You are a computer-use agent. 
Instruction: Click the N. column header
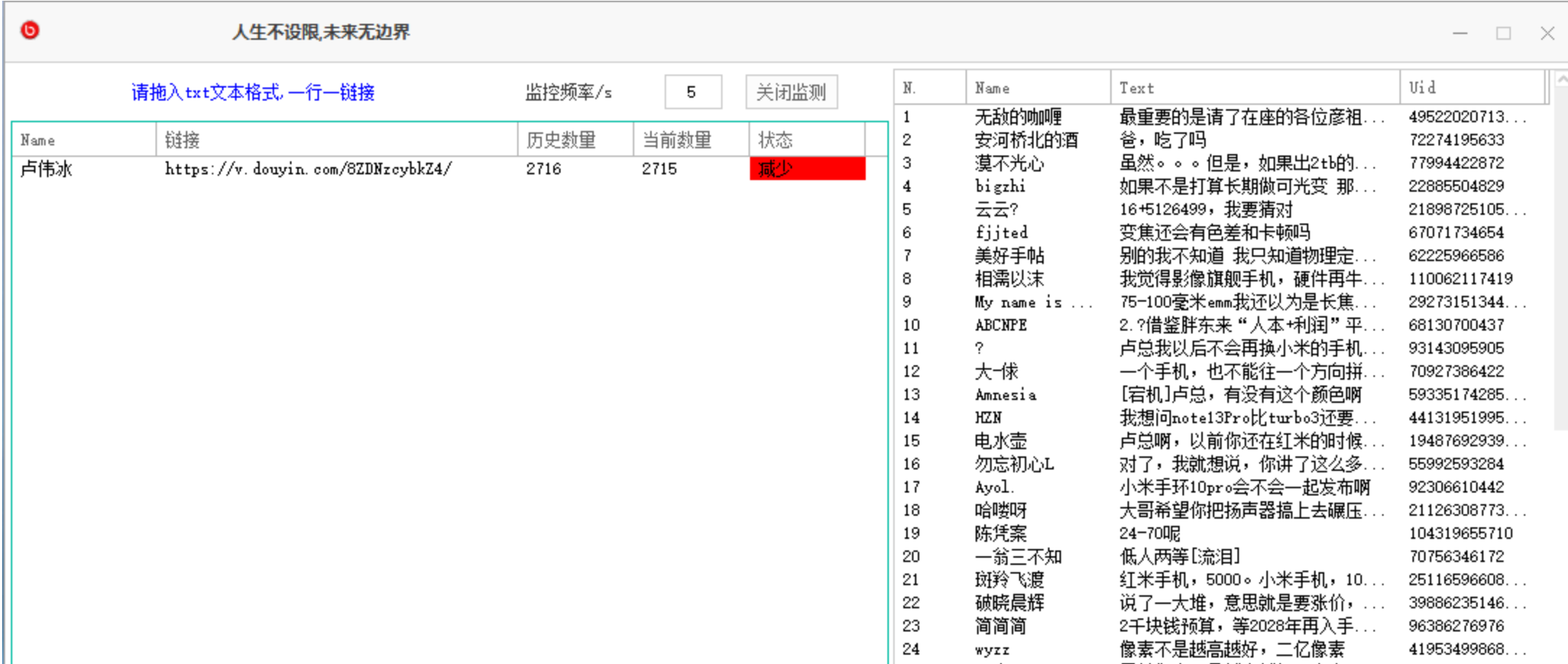(929, 88)
